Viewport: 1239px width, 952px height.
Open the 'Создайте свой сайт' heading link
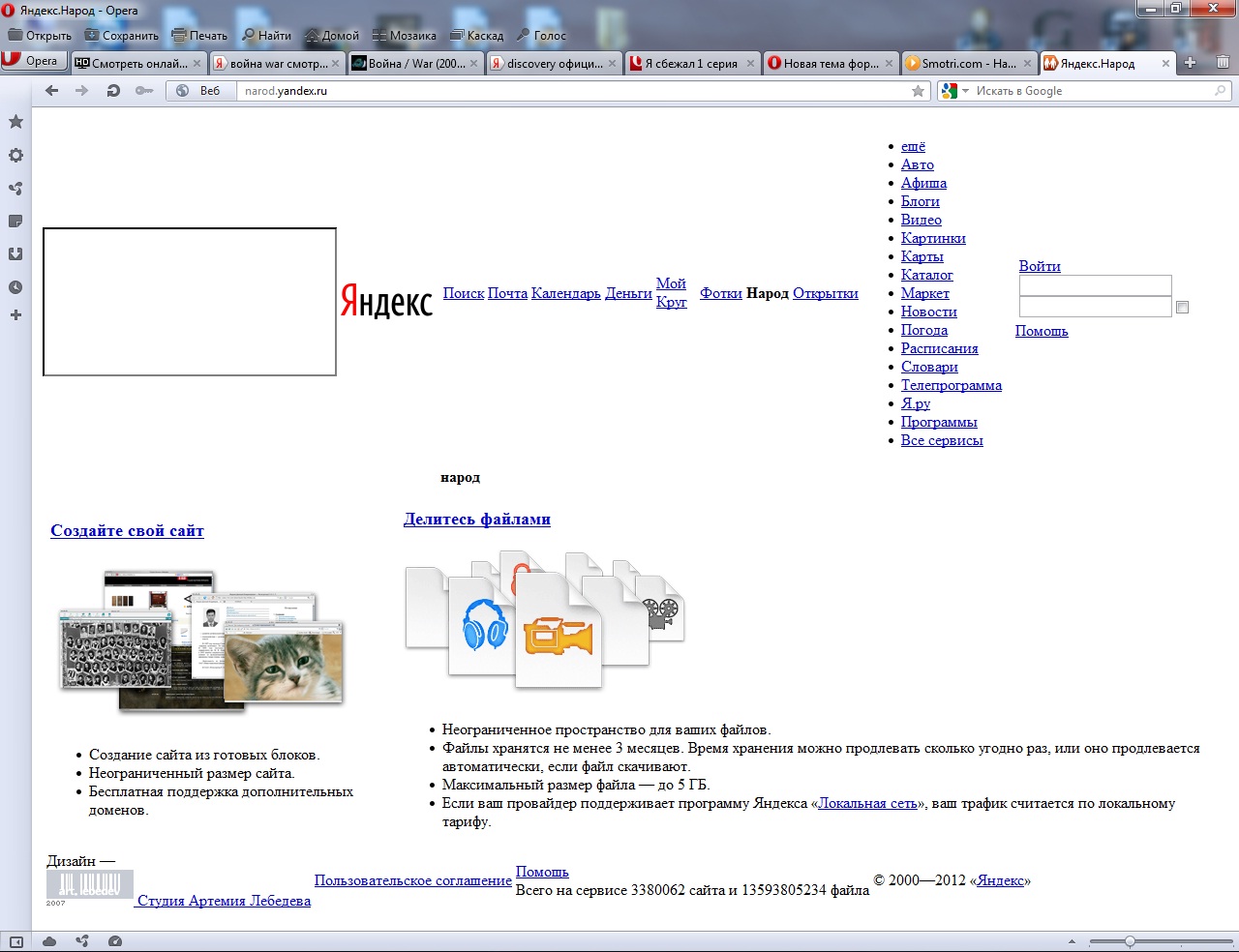tap(127, 530)
